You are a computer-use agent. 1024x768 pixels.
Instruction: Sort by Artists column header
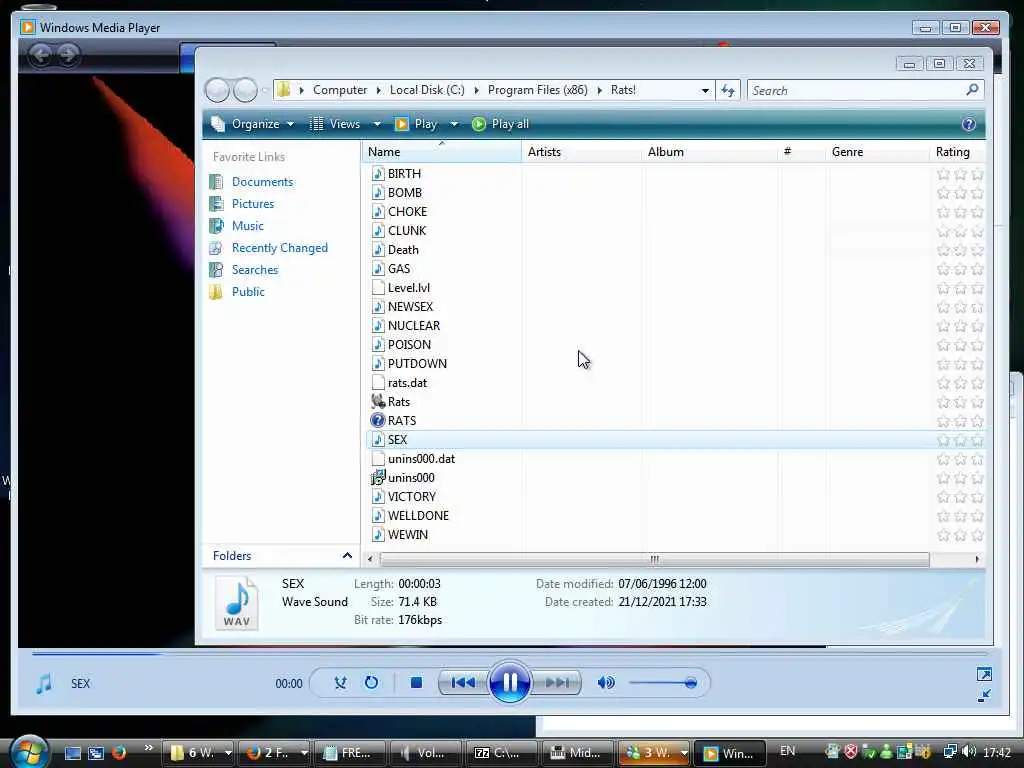581,152
